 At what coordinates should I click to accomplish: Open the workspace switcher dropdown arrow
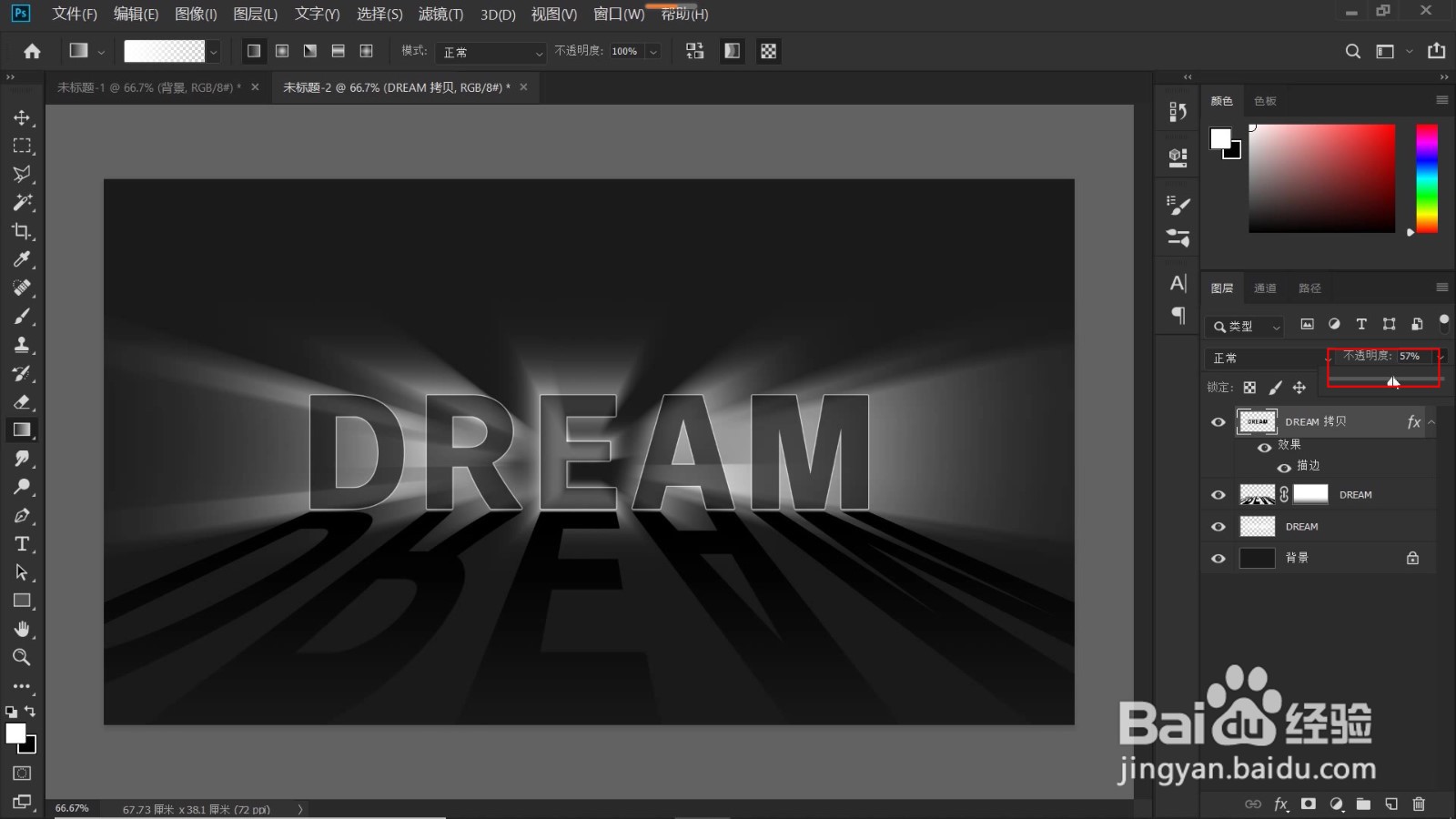1410,51
